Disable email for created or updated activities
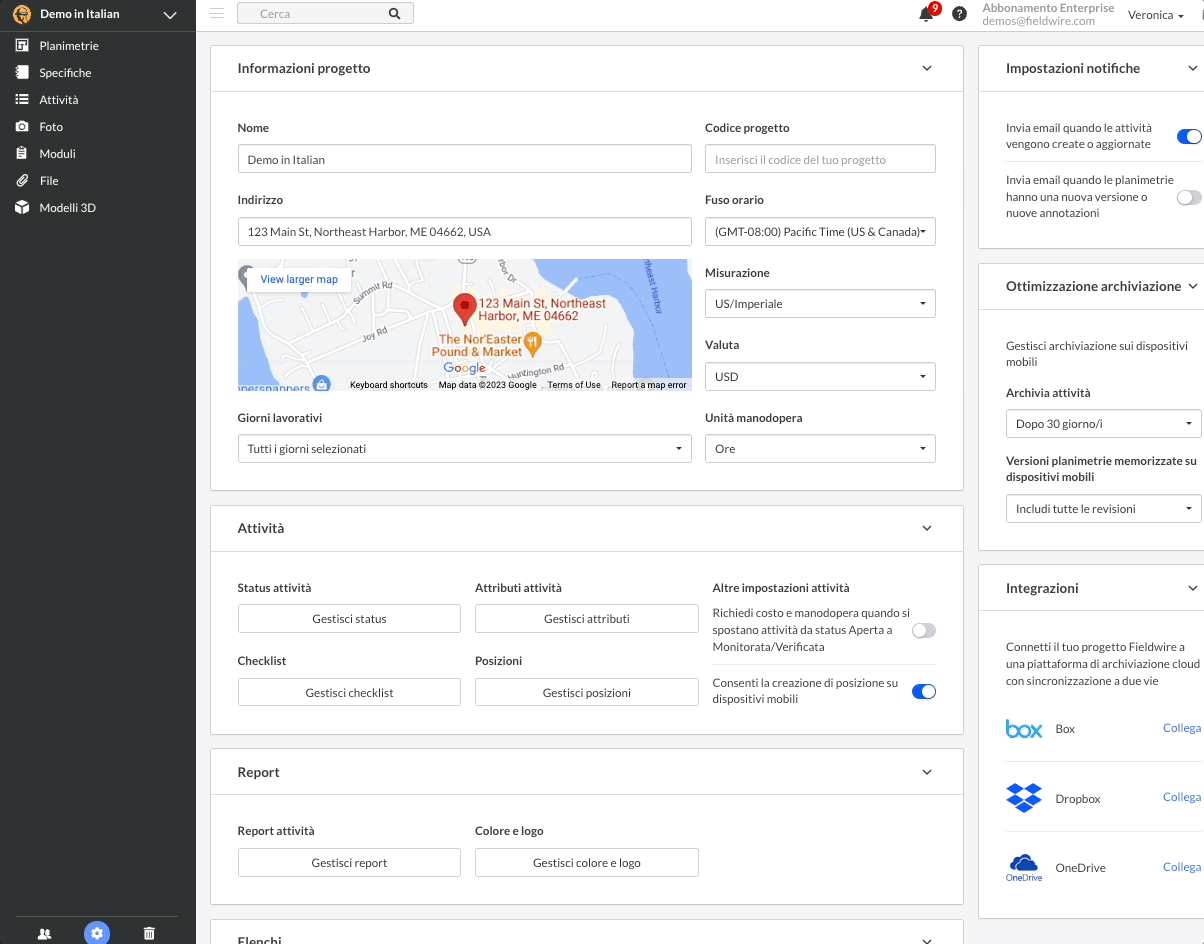Screen dimensions: 1204x944 [x=1189, y=137]
